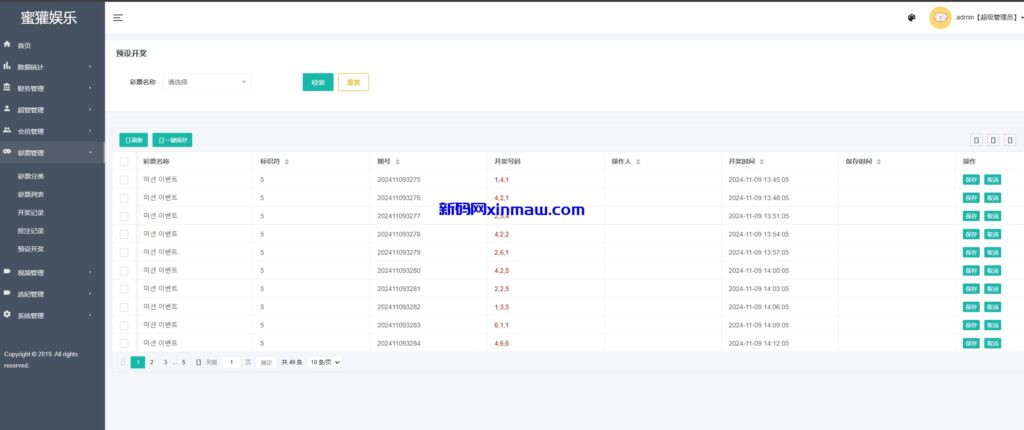Click the video icon beside 视频管理
1024x430 pixels.
tap(7, 272)
